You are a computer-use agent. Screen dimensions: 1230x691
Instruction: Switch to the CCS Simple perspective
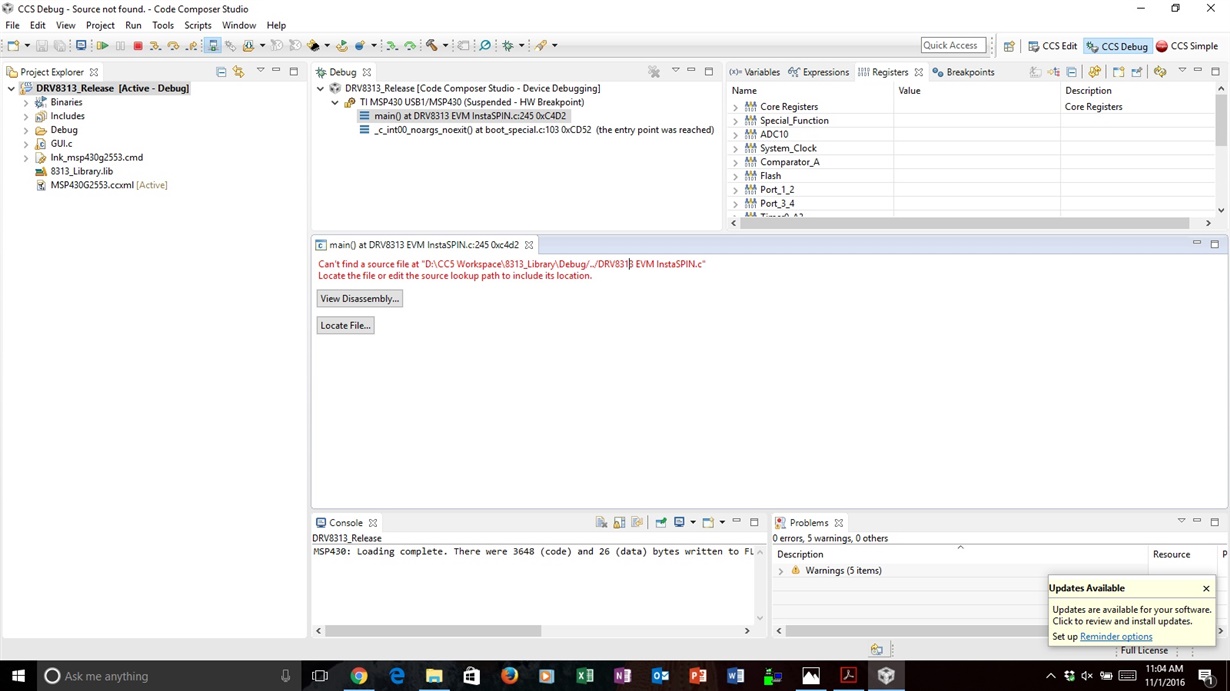[1187, 46]
